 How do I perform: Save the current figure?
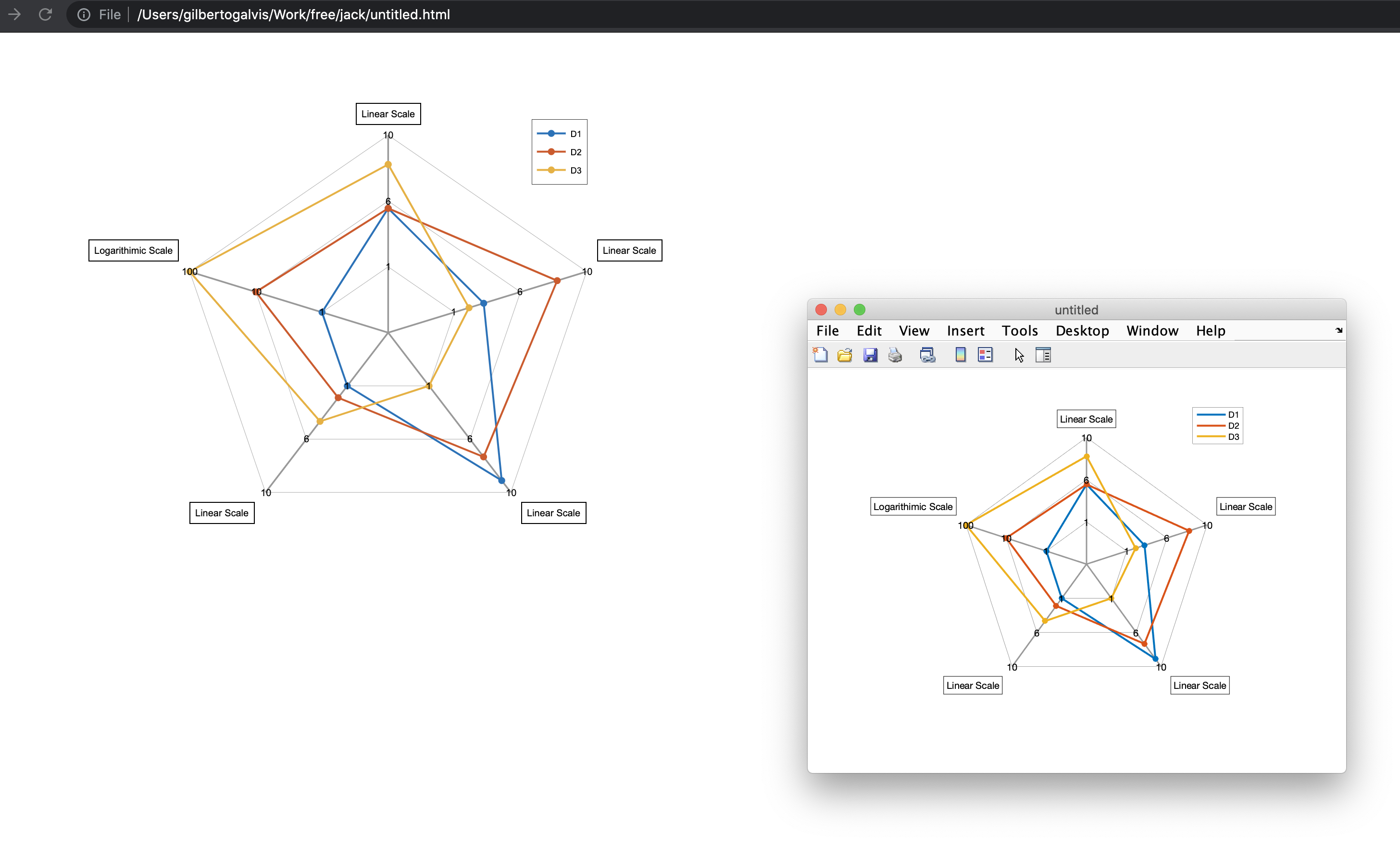pyautogui.click(x=870, y=354)
